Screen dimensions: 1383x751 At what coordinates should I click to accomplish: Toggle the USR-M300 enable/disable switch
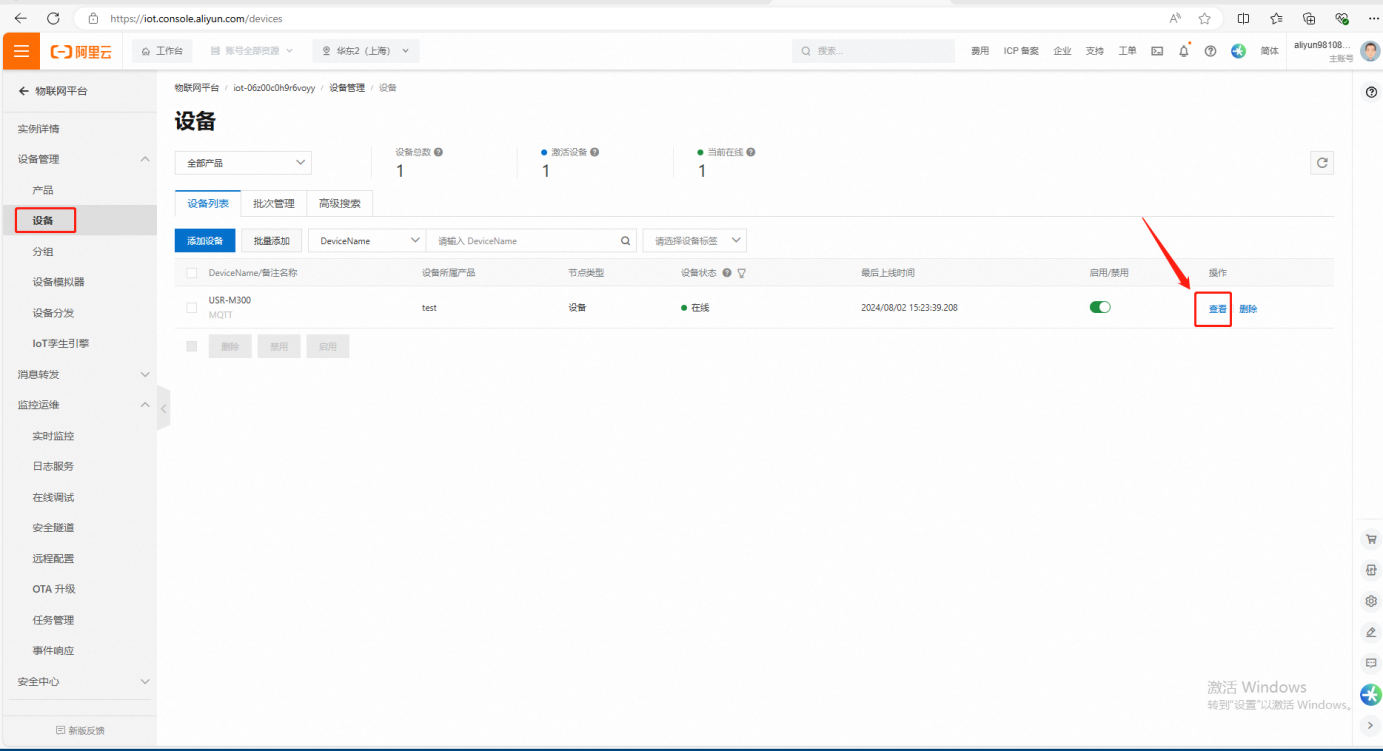(1100, 307)
